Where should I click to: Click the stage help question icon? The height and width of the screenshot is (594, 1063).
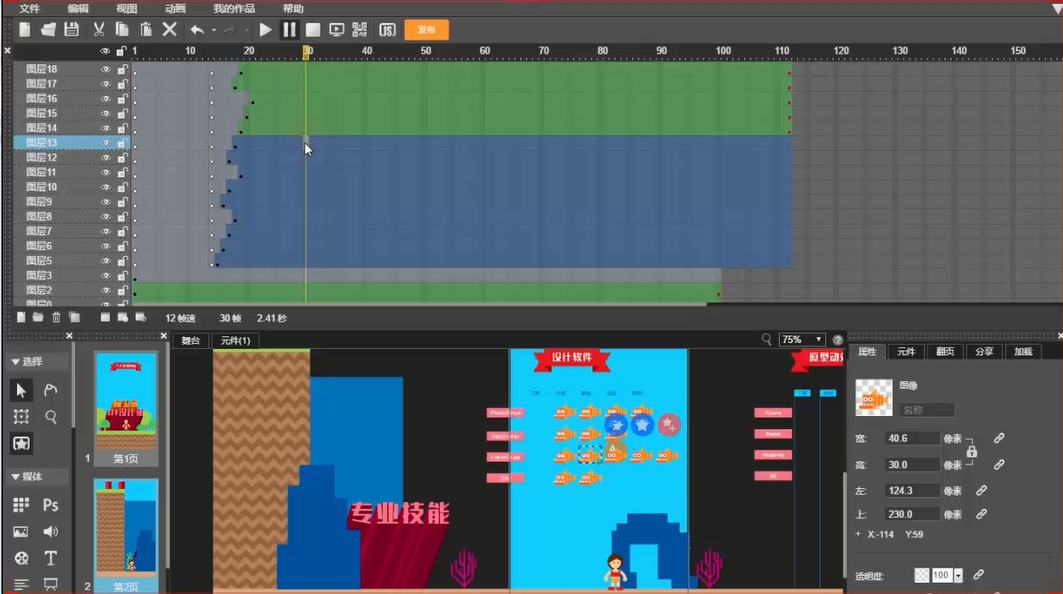coord(838,340)
